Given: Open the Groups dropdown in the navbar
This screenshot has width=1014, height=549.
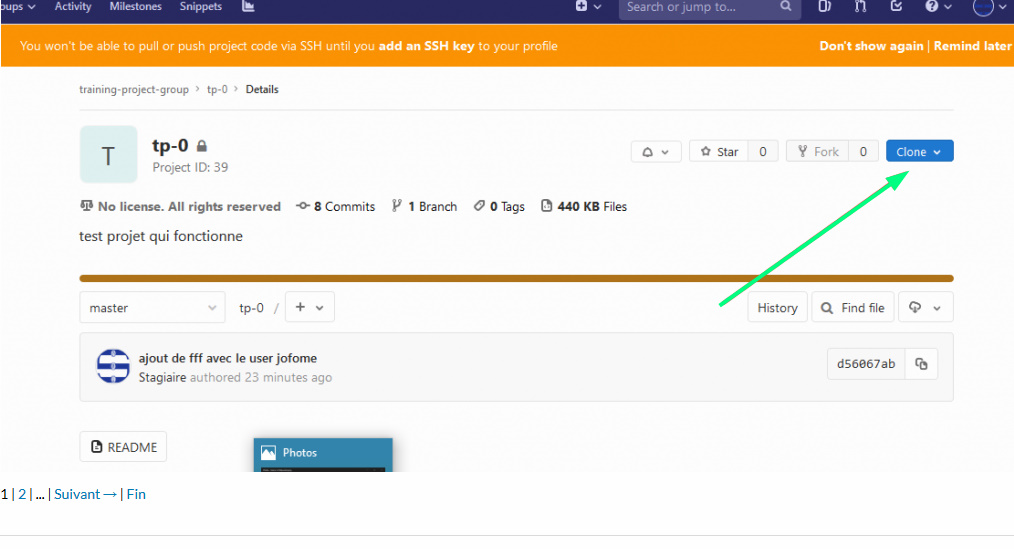Looking at the screenshot, I should [18, 6].
